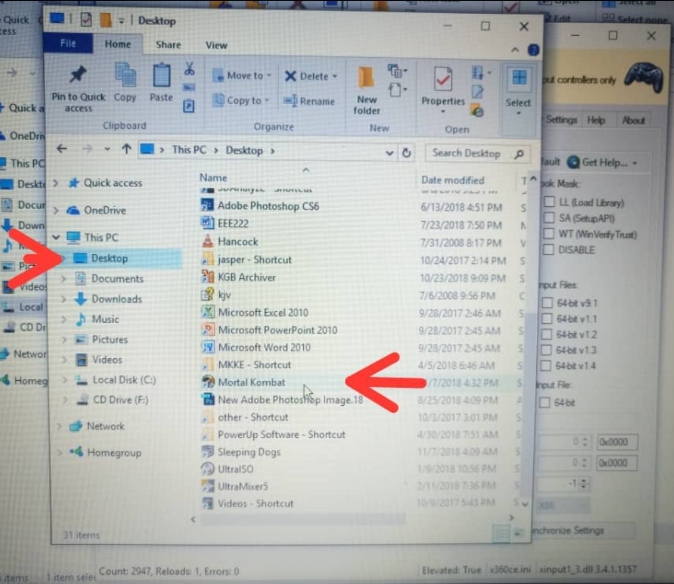The image size is (674, 584).
Task: Click the New folder icon
Action: (366, 78)
